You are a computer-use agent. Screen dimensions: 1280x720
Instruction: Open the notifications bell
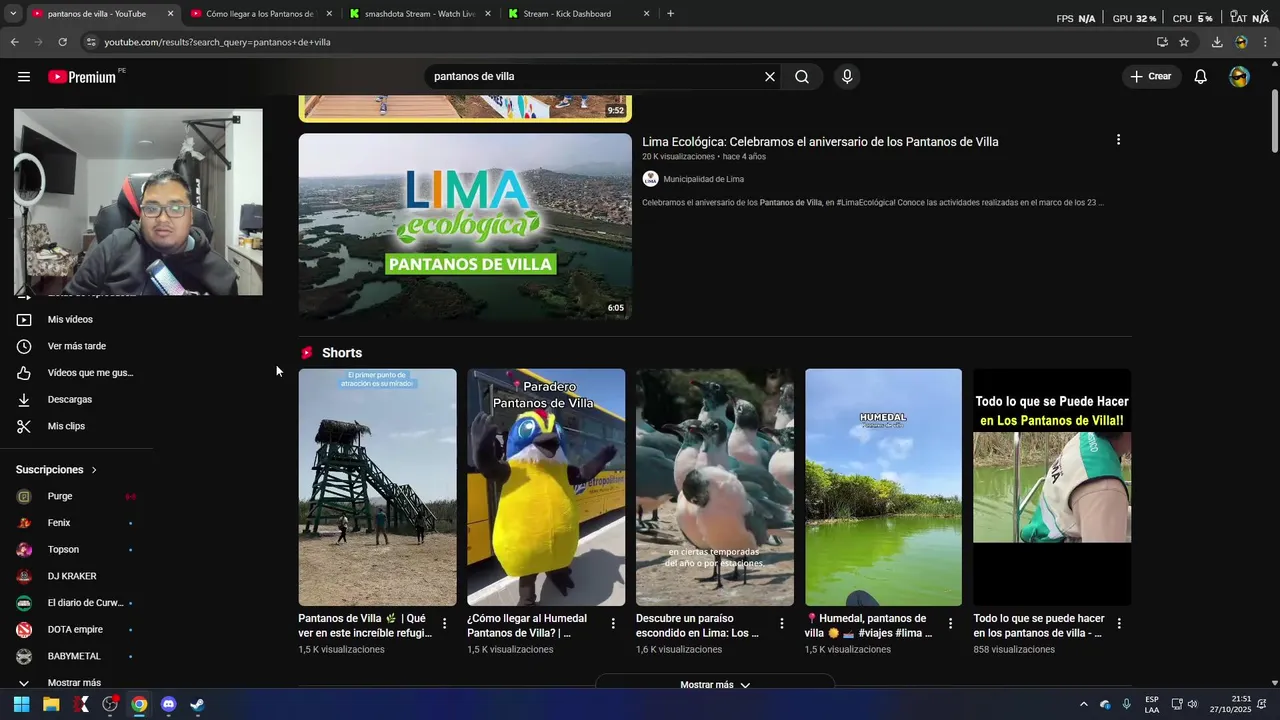tap(1201, 77)
